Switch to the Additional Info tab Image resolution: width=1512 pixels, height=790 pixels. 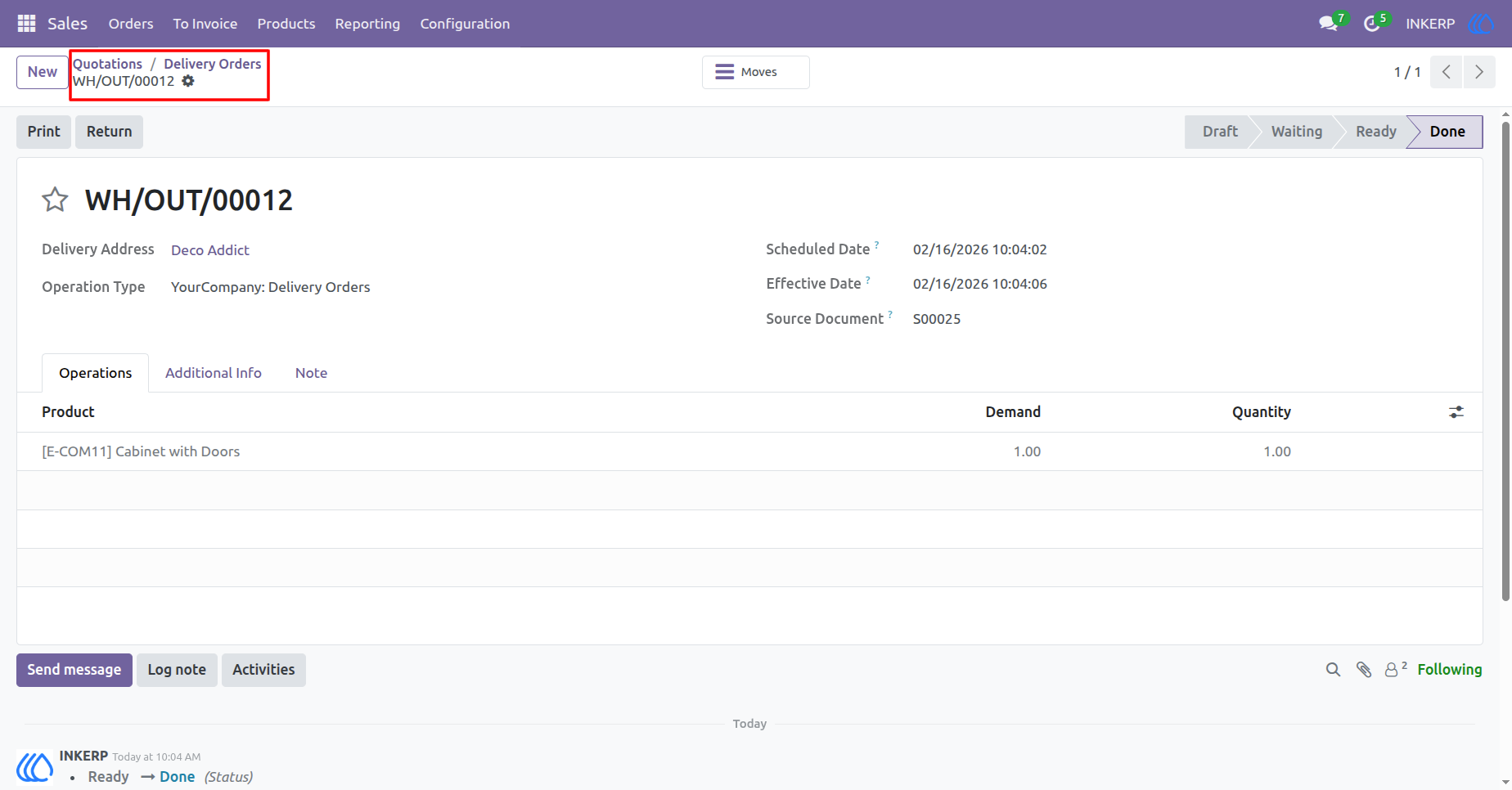pyautogui.click(x=214, y=373)
